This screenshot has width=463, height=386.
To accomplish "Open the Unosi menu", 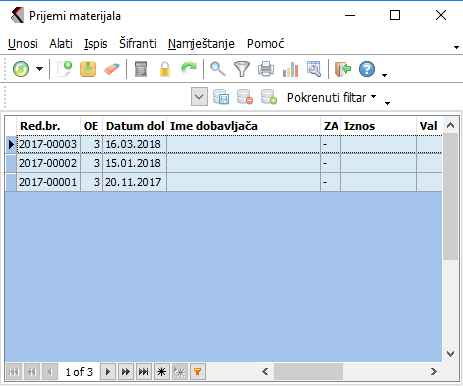I will click(x=23, y=44).
